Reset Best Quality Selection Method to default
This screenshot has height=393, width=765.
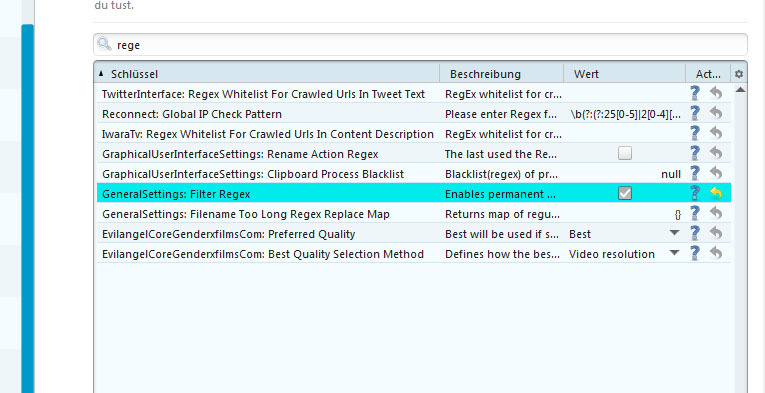716,254
